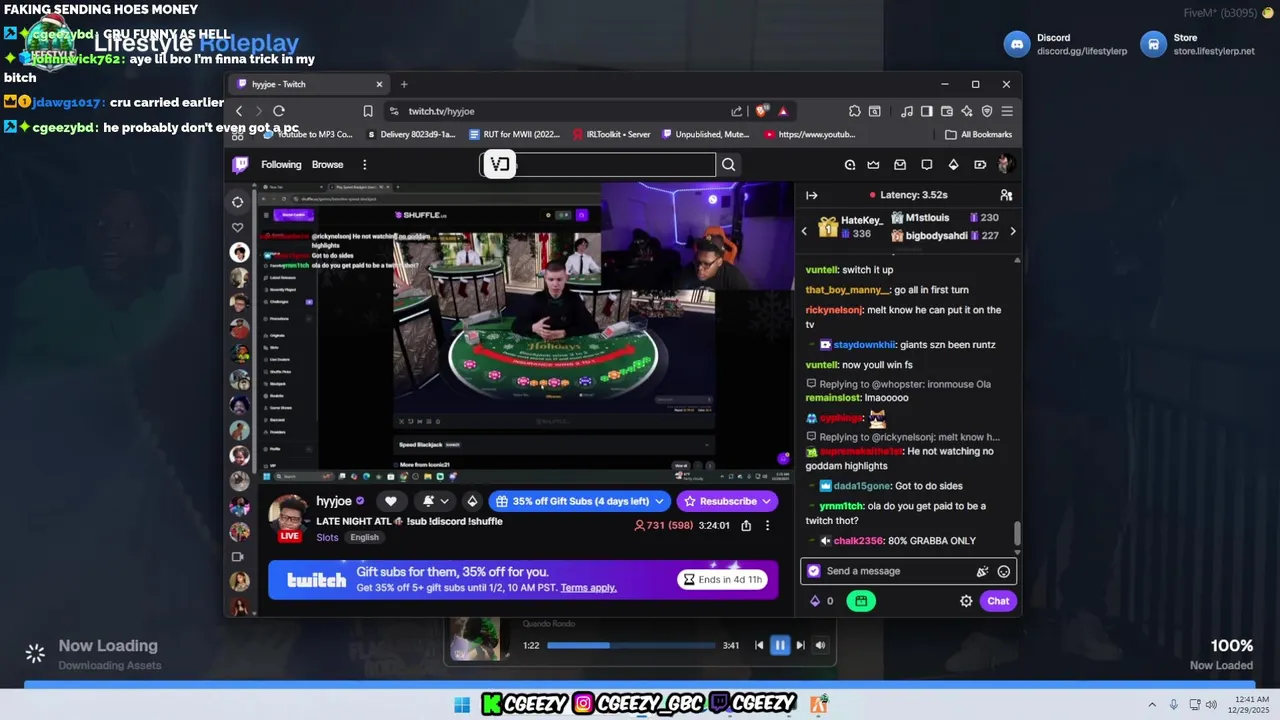Click Chat send button

998,601
